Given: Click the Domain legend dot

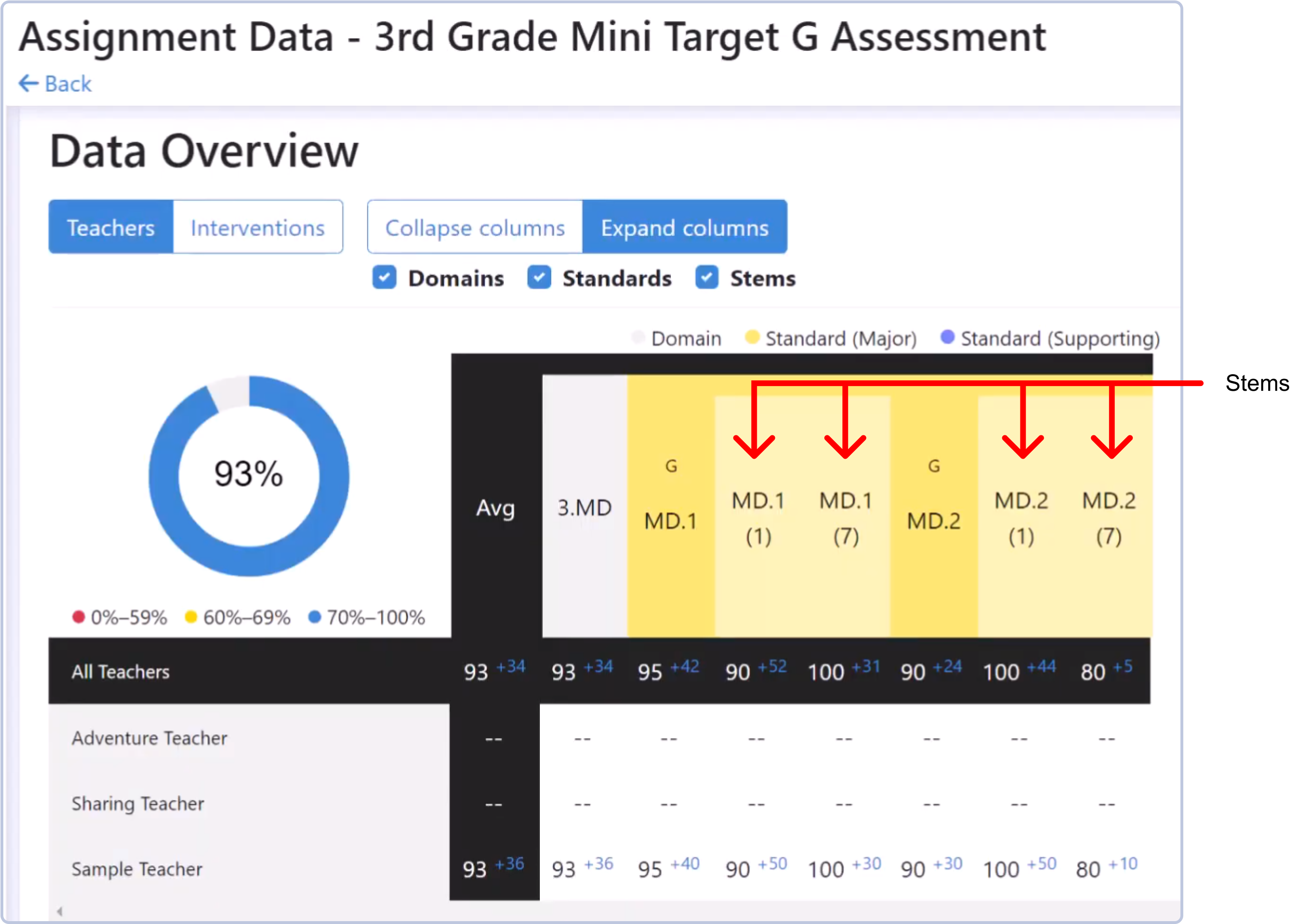Looking at the screenshot, I should [x=639, y=338].
